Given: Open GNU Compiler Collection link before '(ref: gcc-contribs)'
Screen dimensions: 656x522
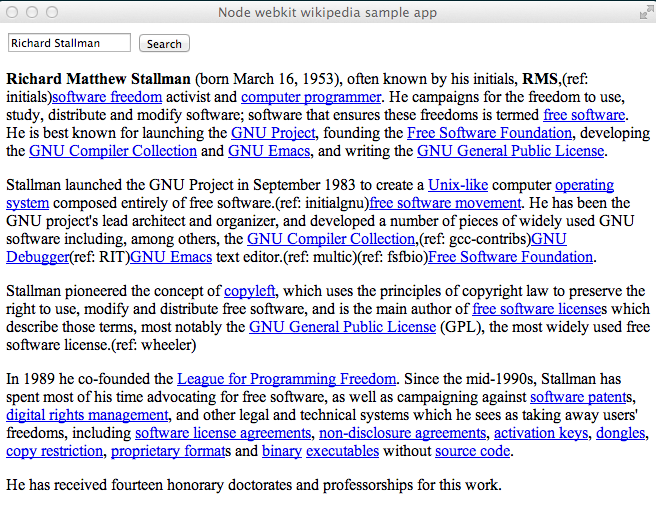Looking at the screenshot, I should (x=331, y=239).
